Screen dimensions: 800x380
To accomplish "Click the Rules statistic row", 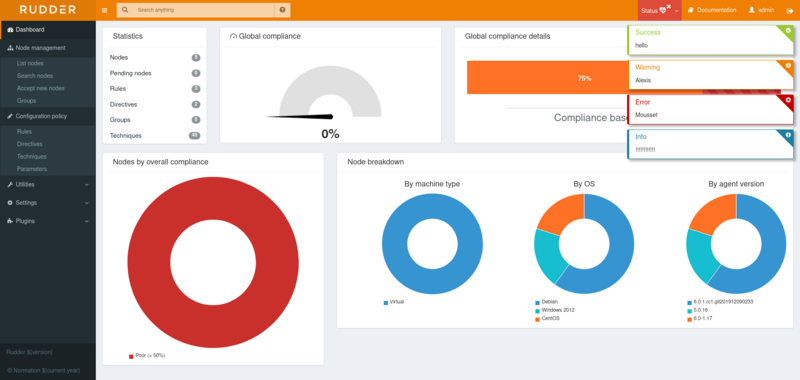I will click(x=155, y=89).
